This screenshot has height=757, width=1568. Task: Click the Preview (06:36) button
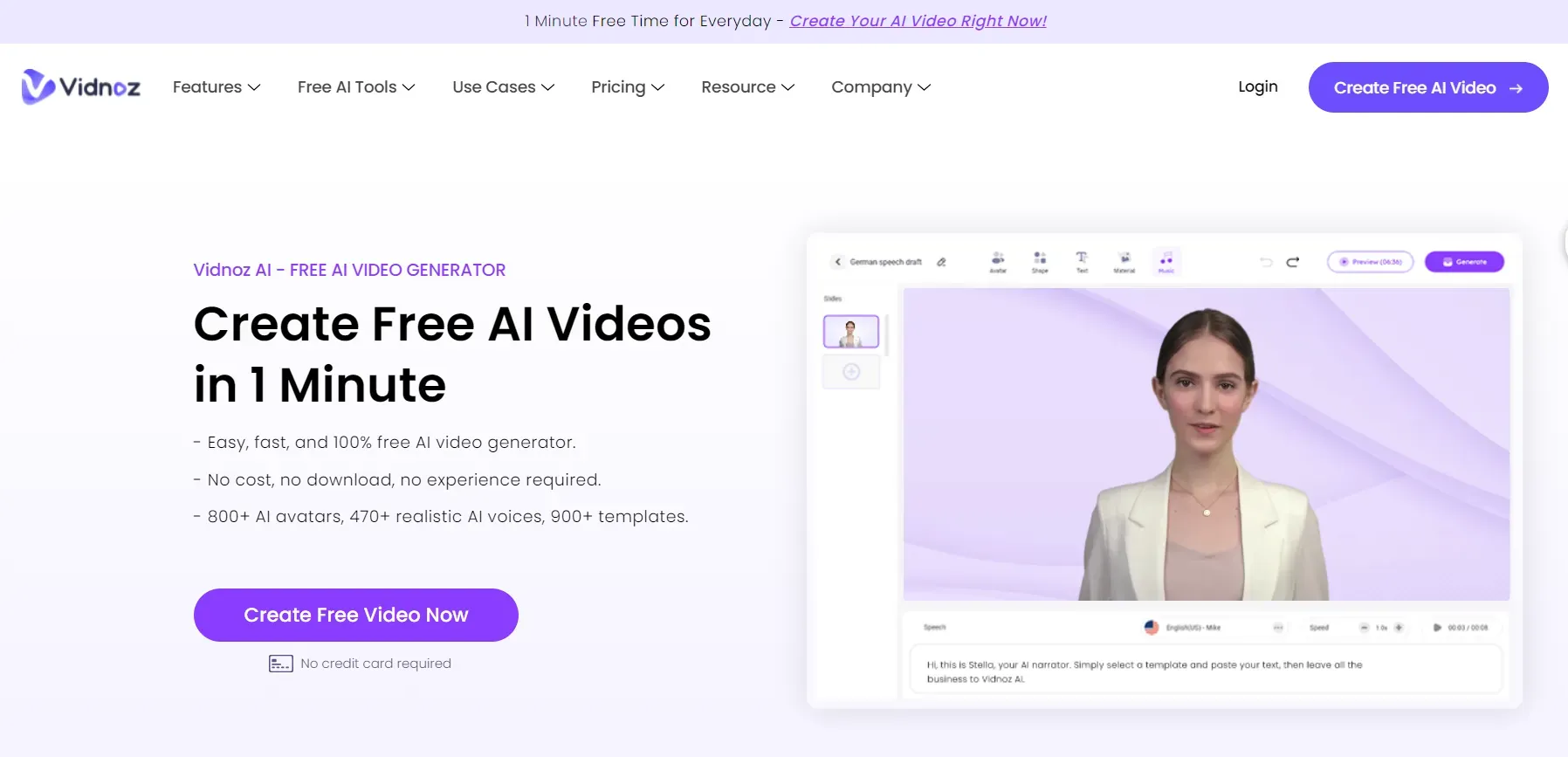pyautogui.click(x=1371, y=262)
